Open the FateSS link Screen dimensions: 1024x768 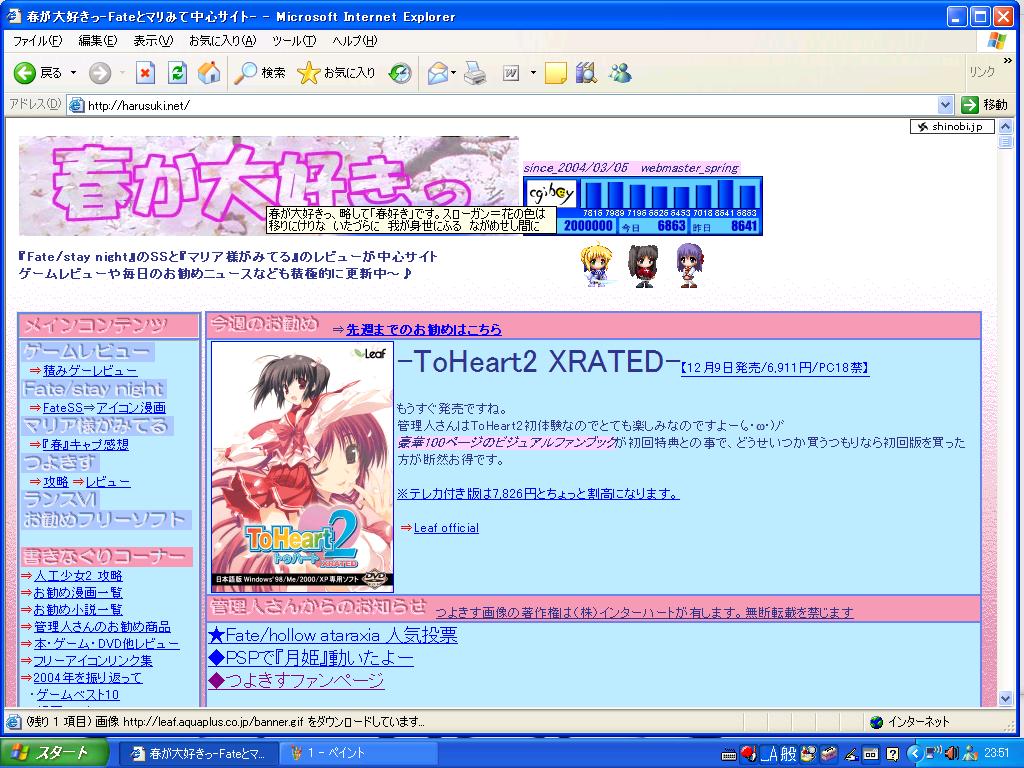point(63,408)
